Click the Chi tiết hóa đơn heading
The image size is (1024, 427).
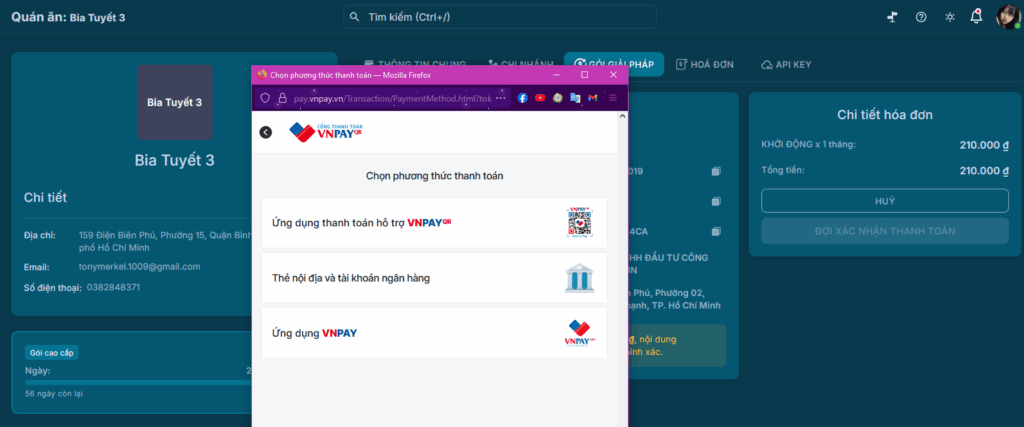[885, 115]
